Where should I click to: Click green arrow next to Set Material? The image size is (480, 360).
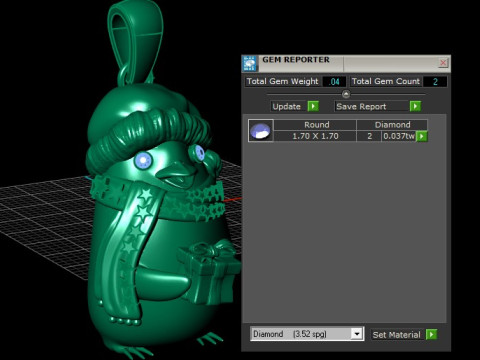click(x=431, y=334)
